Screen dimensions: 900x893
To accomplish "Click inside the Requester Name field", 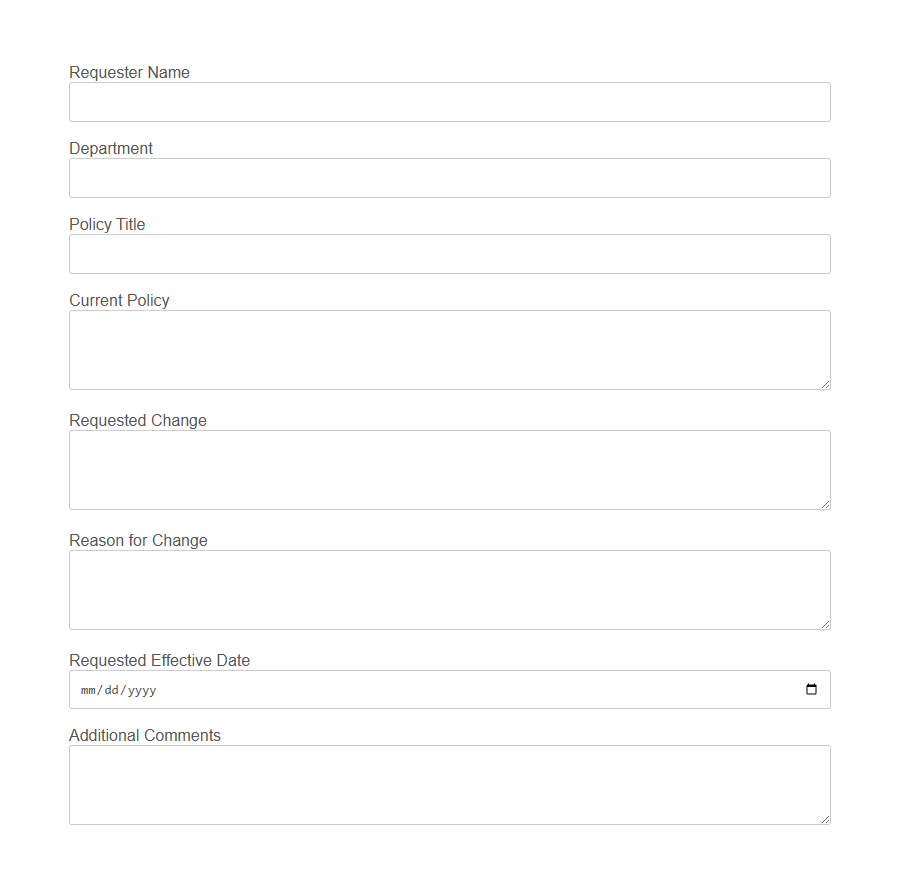I will 450,102.
